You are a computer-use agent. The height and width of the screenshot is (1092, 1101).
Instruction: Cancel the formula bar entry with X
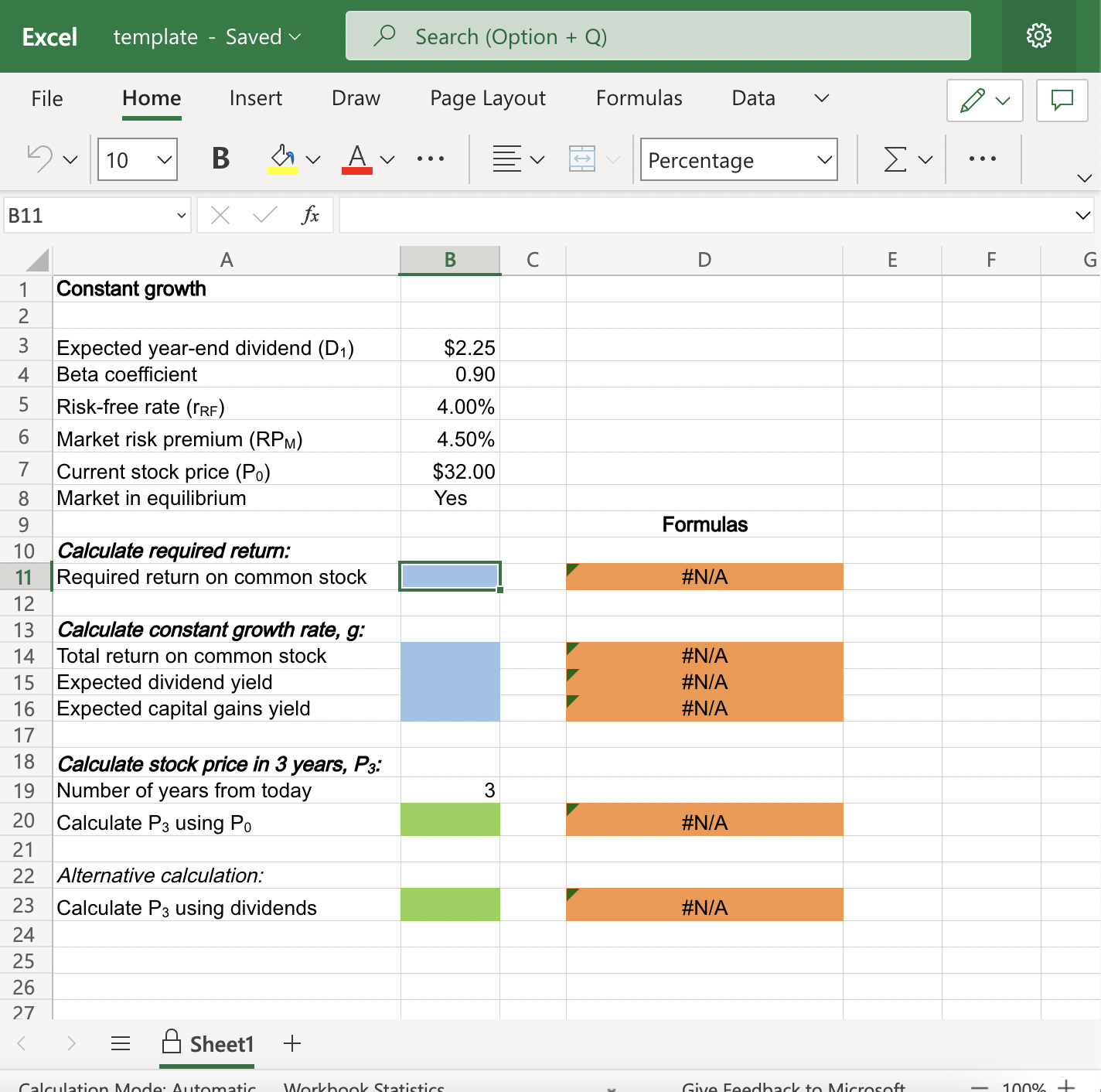220,216
